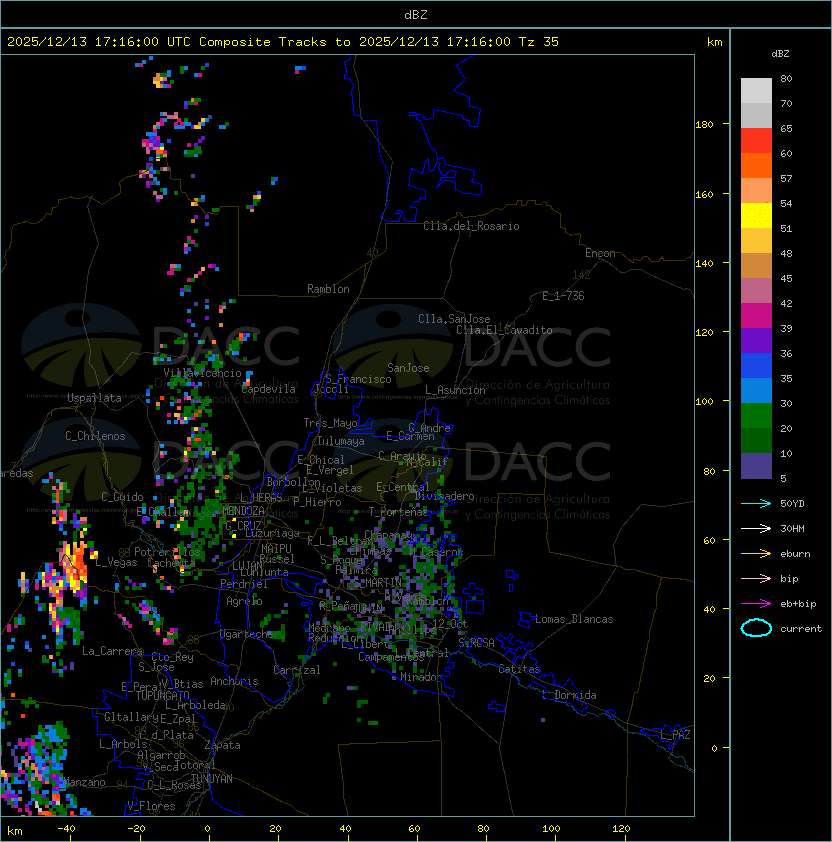Click the '60' tick on the bottom axis

click(x=414, y=829)
